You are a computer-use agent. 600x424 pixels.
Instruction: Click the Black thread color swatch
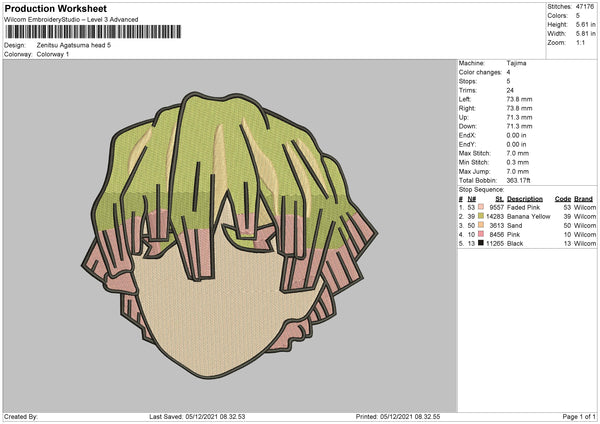click(481, 243)
